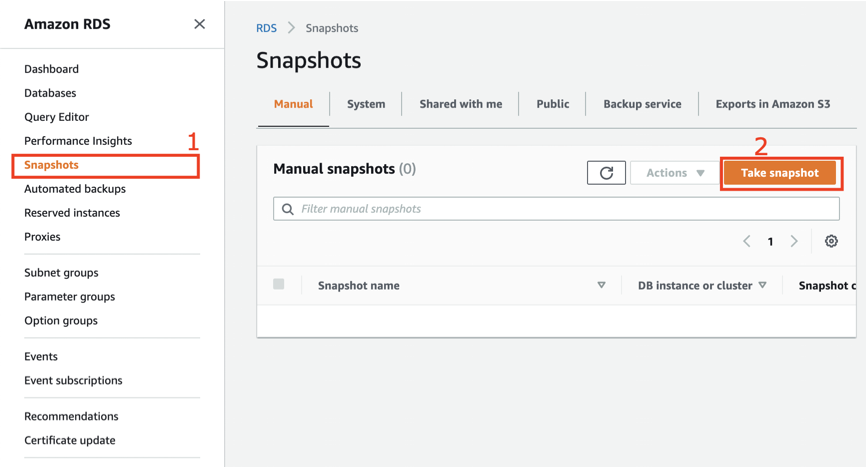Click the RDS breadcrumb link

(x=266, y=28)
